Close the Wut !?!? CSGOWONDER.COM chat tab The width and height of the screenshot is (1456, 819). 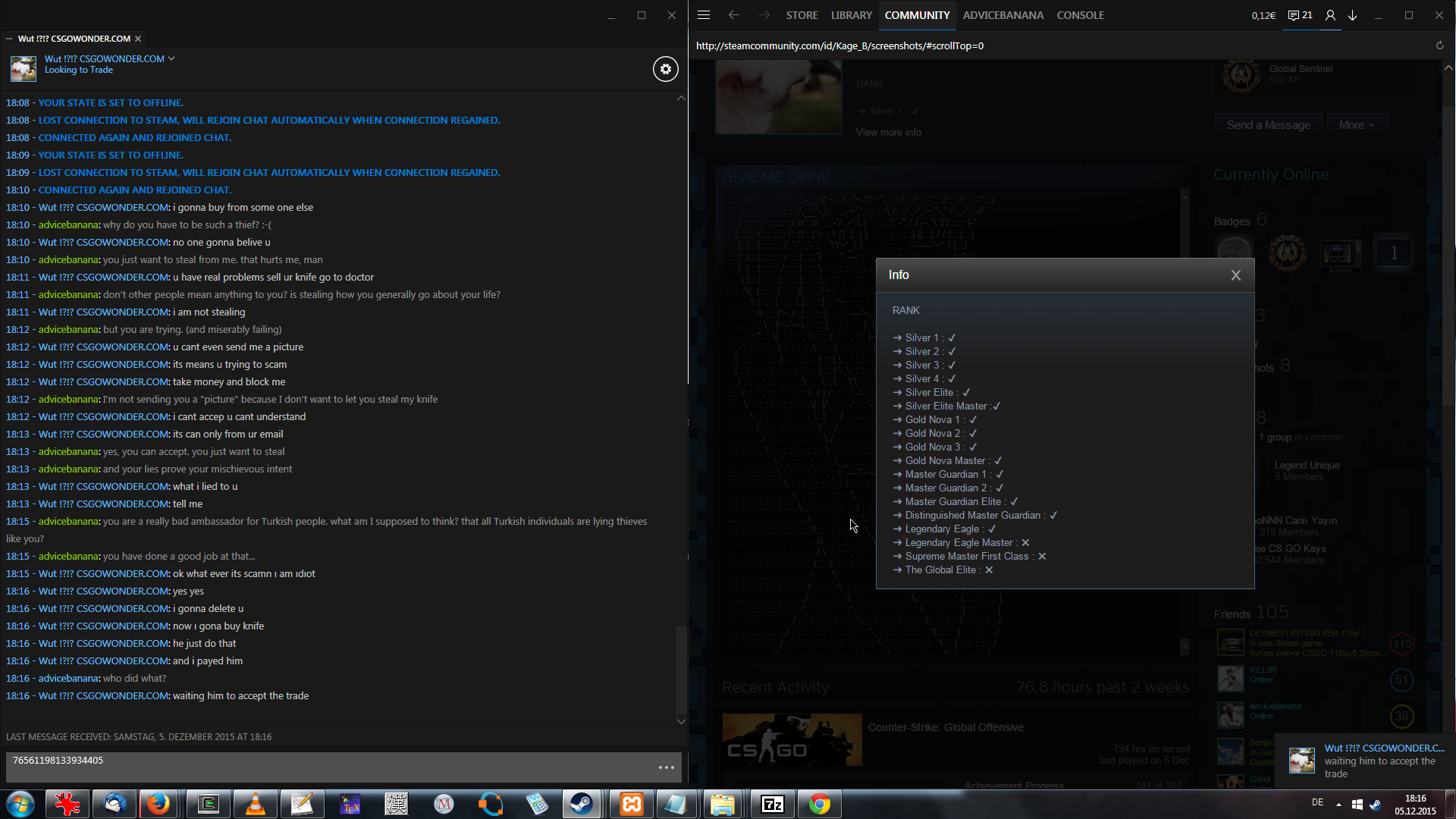pos(138,39)
